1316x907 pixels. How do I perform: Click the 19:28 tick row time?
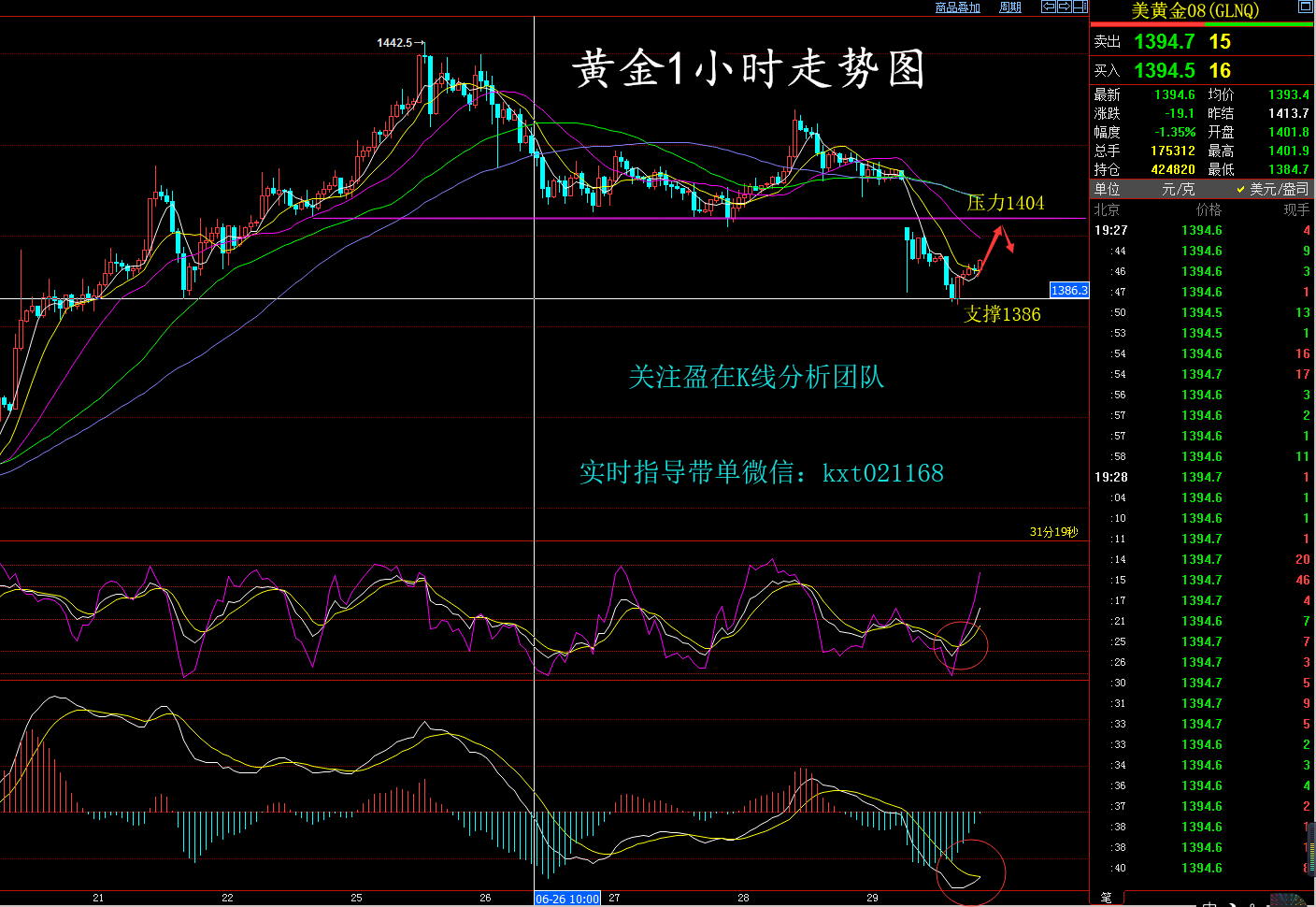(x=1111, y=477)
